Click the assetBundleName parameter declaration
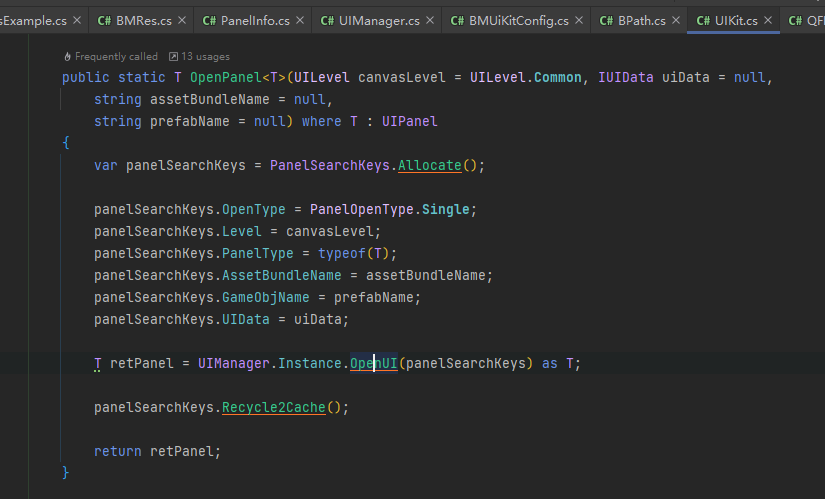The height and width of the screenshot is (499, 825). (209, 99)
